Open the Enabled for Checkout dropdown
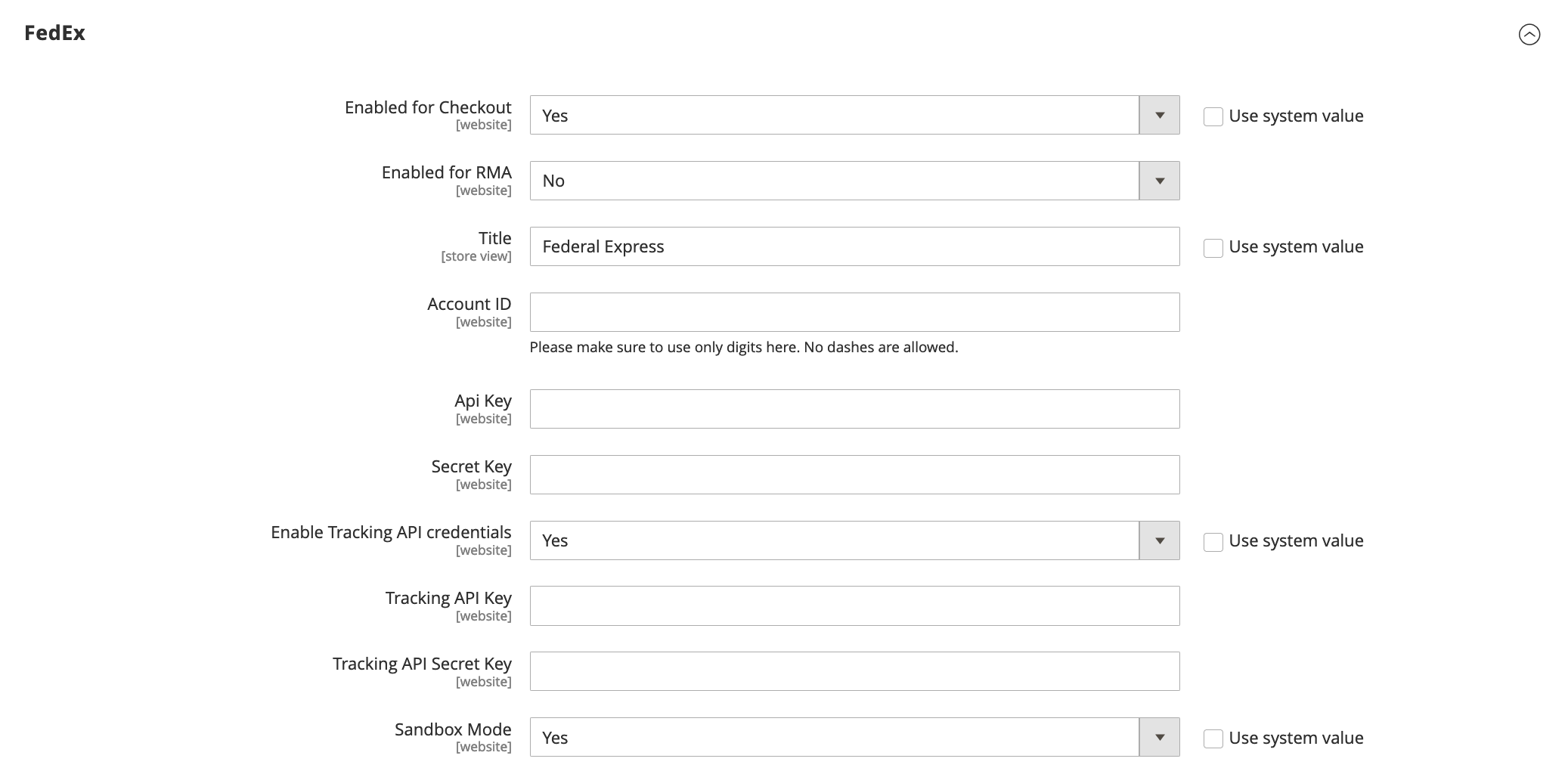This screenshot has height=771, width=1568. (x=834, y=116)
